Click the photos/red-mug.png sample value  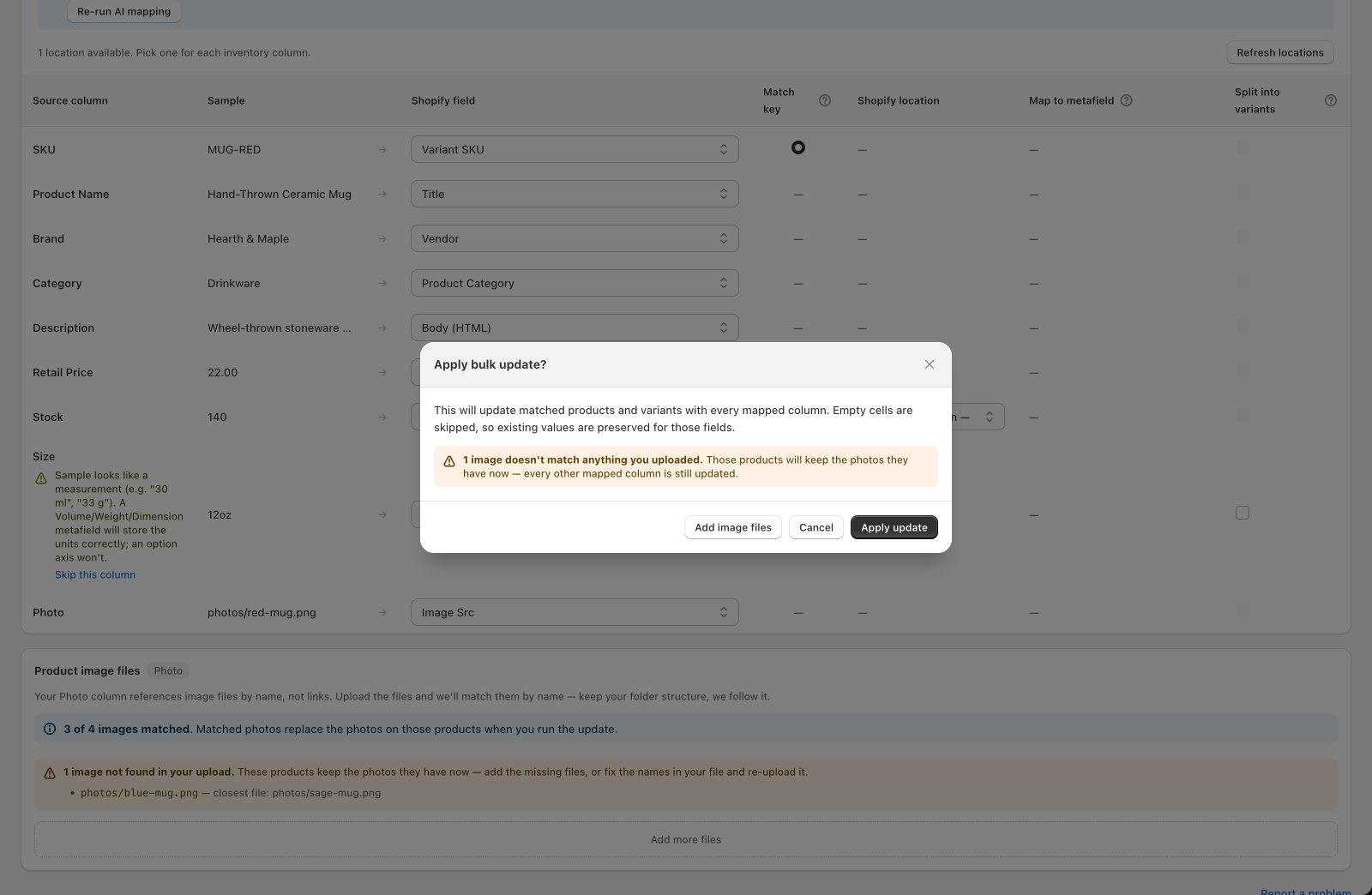pyautogui.click(x=262, y=612)
